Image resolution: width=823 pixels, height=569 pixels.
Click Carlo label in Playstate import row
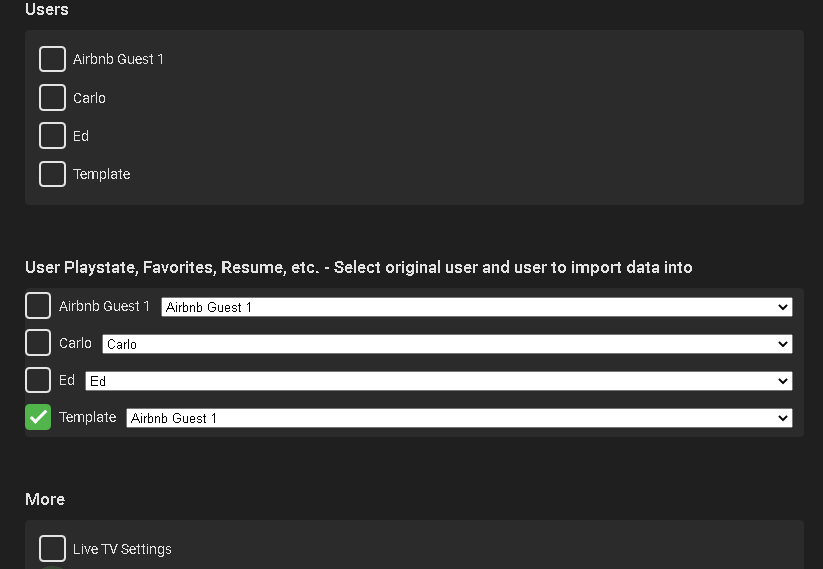[x=75, y=343]
